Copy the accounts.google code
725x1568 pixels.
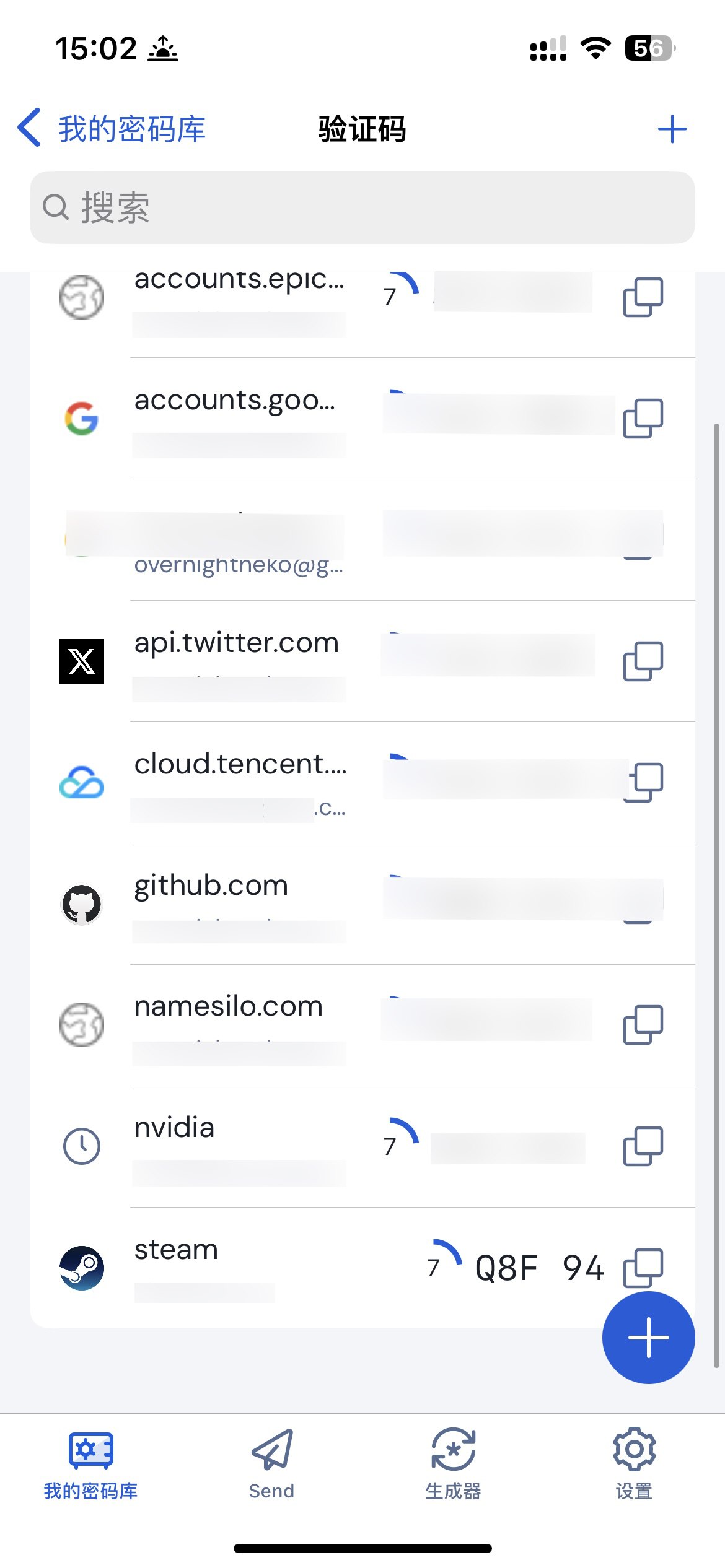643,418
